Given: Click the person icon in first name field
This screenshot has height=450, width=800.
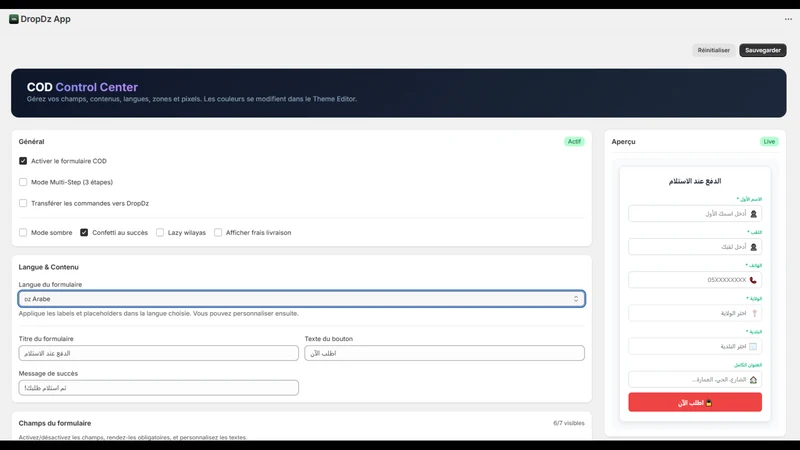Looking at the screenshot, I should tap(754, 214).
